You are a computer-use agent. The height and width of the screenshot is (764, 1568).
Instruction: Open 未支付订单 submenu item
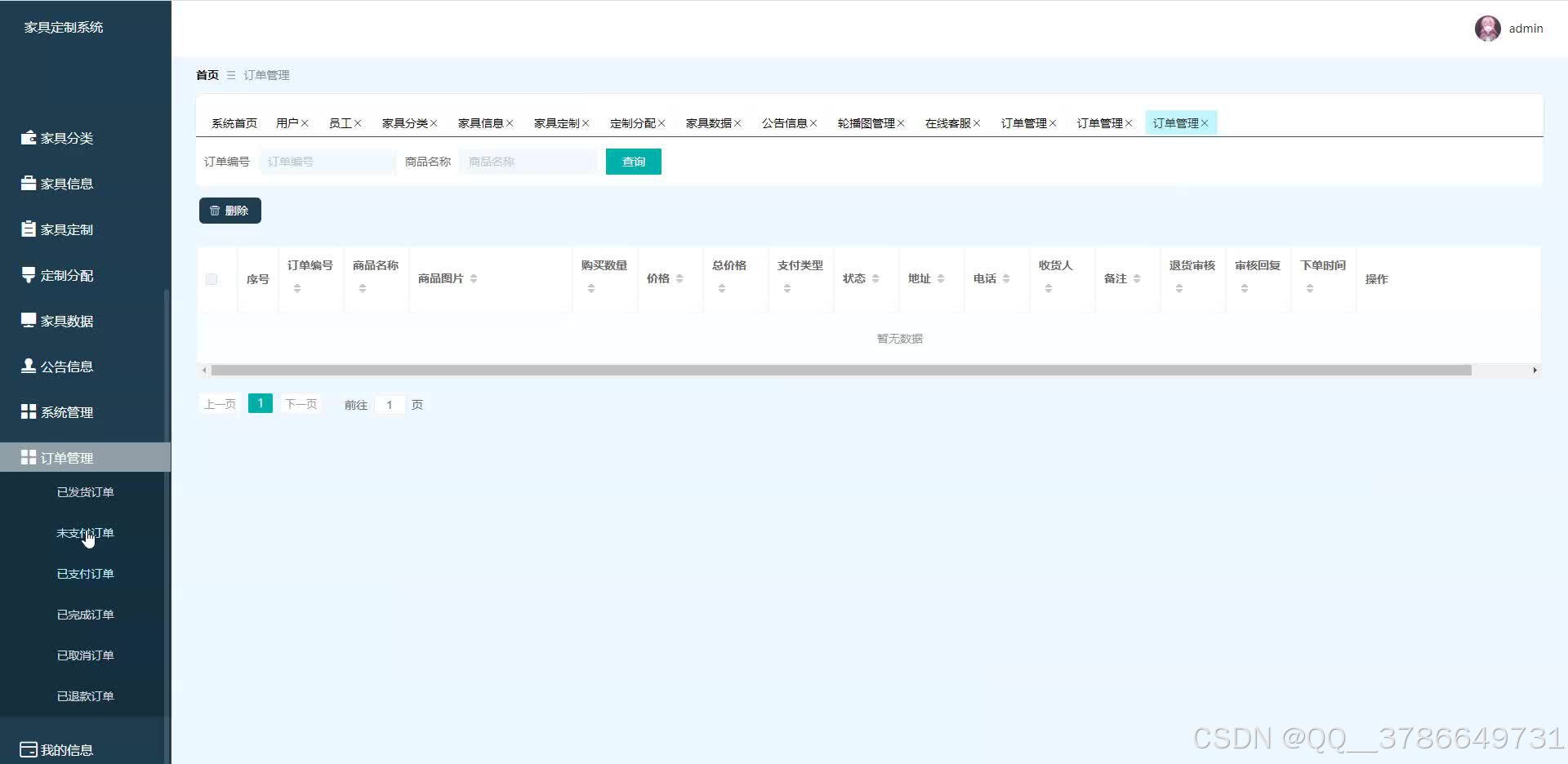pos(85,533)
